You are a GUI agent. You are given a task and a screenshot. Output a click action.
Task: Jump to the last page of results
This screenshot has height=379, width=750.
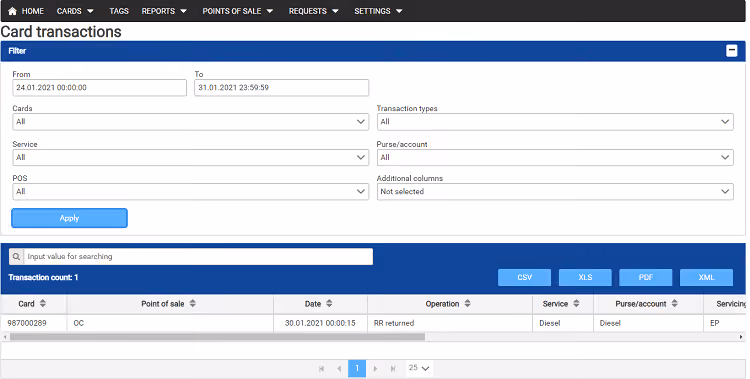click(x=393, y=368)
